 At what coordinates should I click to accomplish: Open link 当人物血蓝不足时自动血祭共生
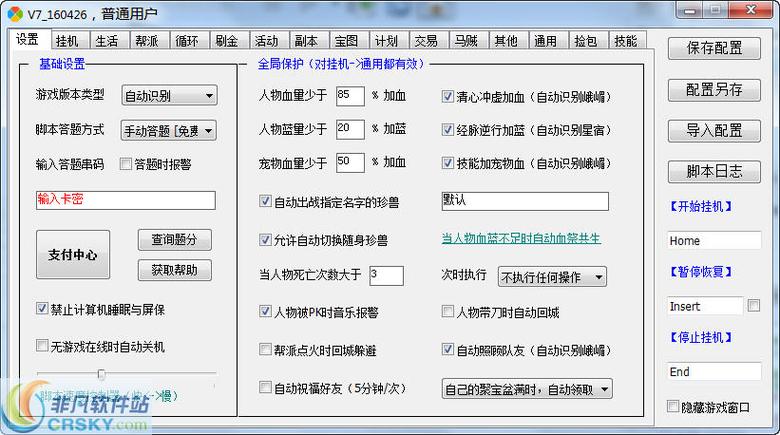point(521,238)
